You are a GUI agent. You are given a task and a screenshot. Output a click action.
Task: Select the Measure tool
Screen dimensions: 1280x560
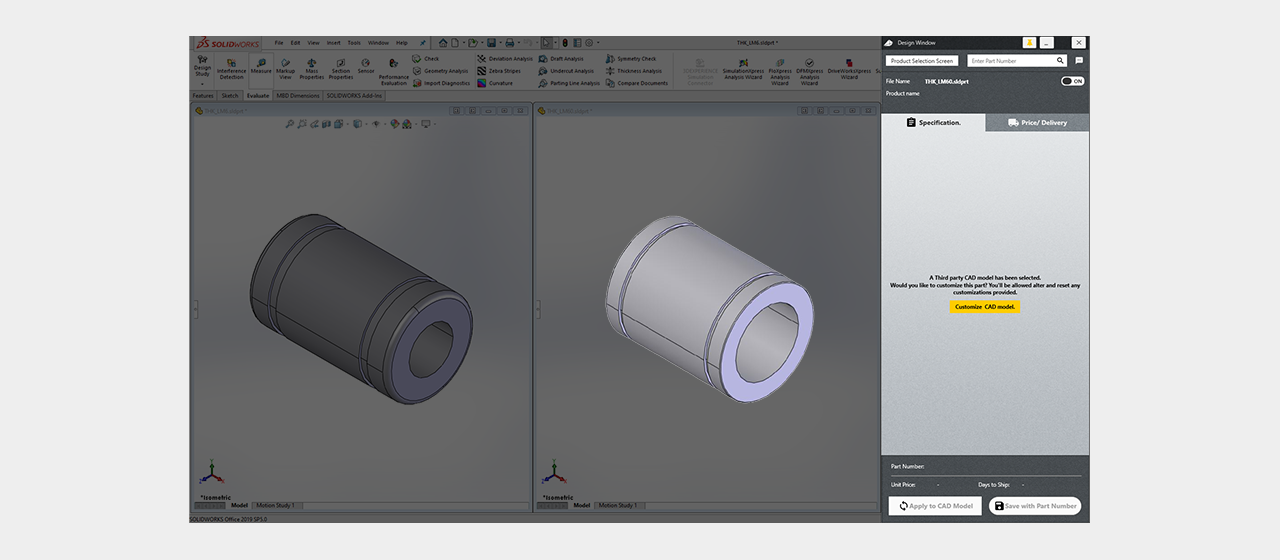click(x=261, y=67)
